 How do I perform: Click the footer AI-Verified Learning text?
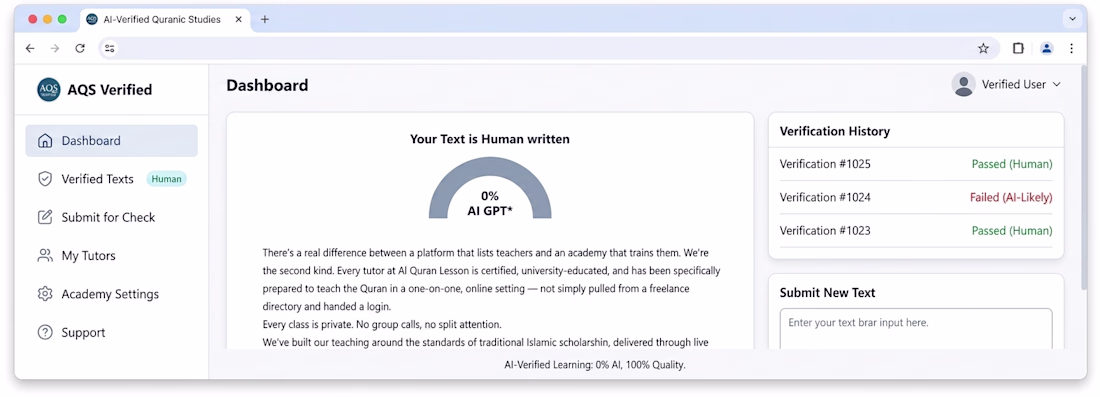point(595,365)
